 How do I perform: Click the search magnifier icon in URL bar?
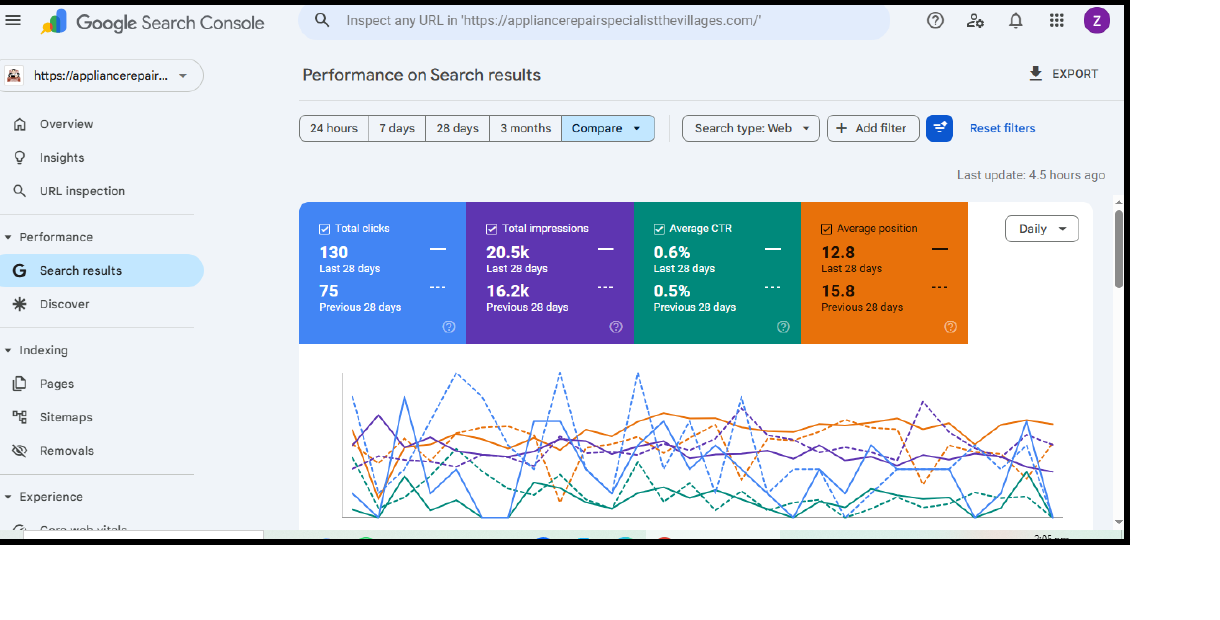coord(322,20)
